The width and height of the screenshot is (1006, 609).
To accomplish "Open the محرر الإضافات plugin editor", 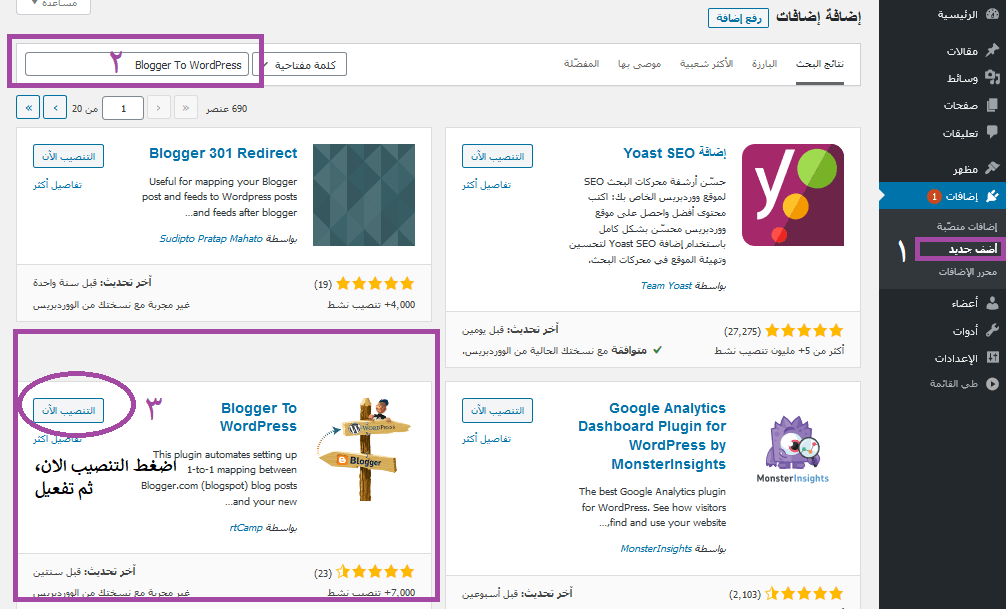I will (x=968, y=272).
